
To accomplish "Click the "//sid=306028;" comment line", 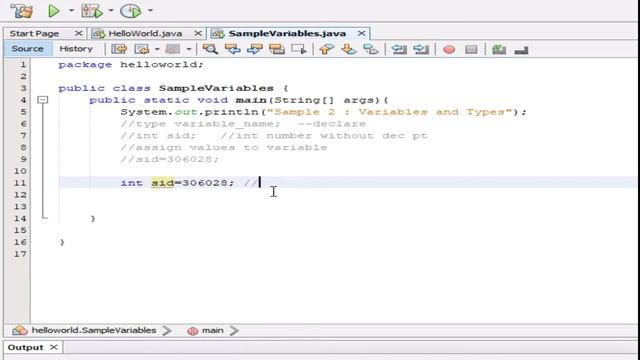I will click(170, 159).
